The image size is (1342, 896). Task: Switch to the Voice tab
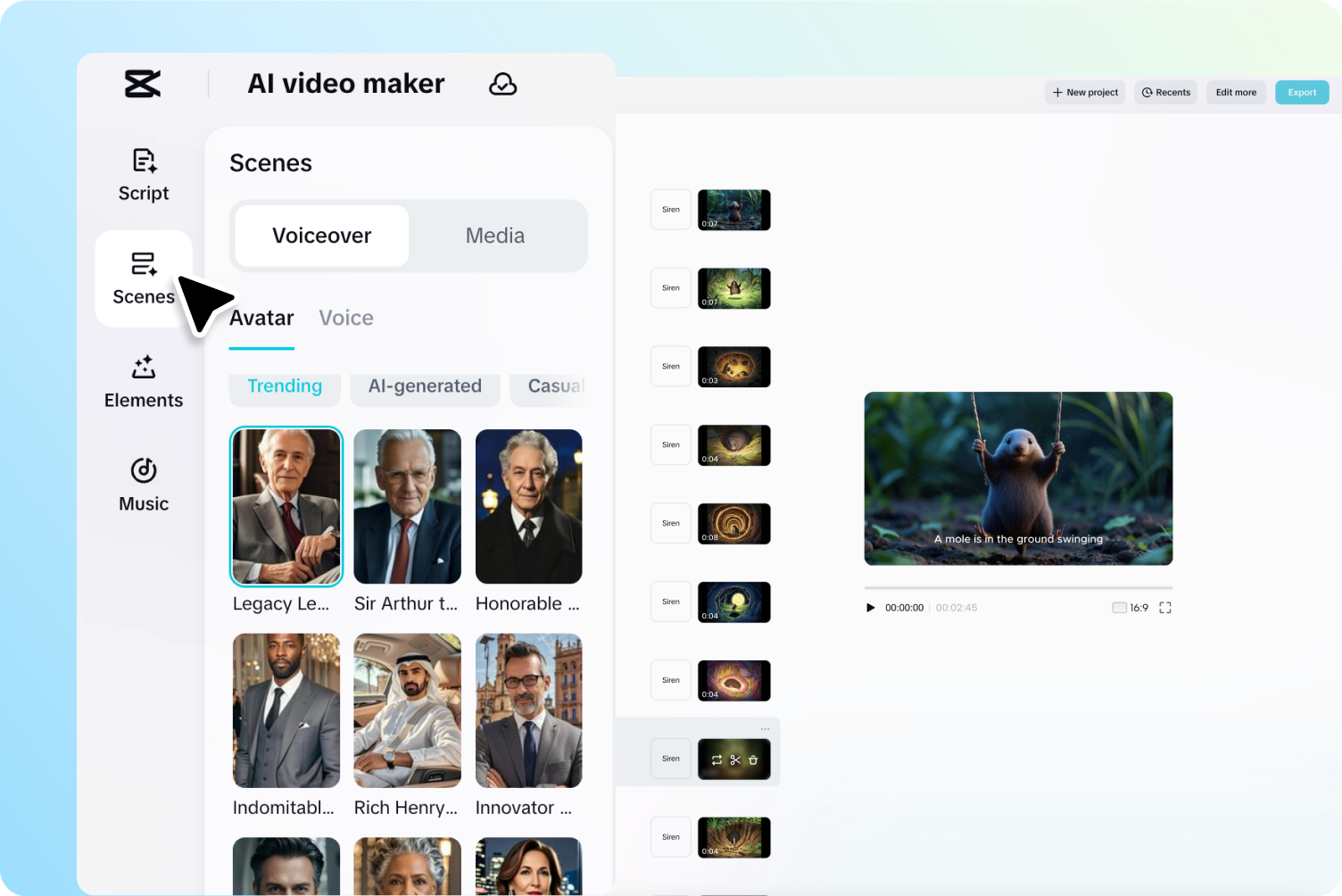346,318
